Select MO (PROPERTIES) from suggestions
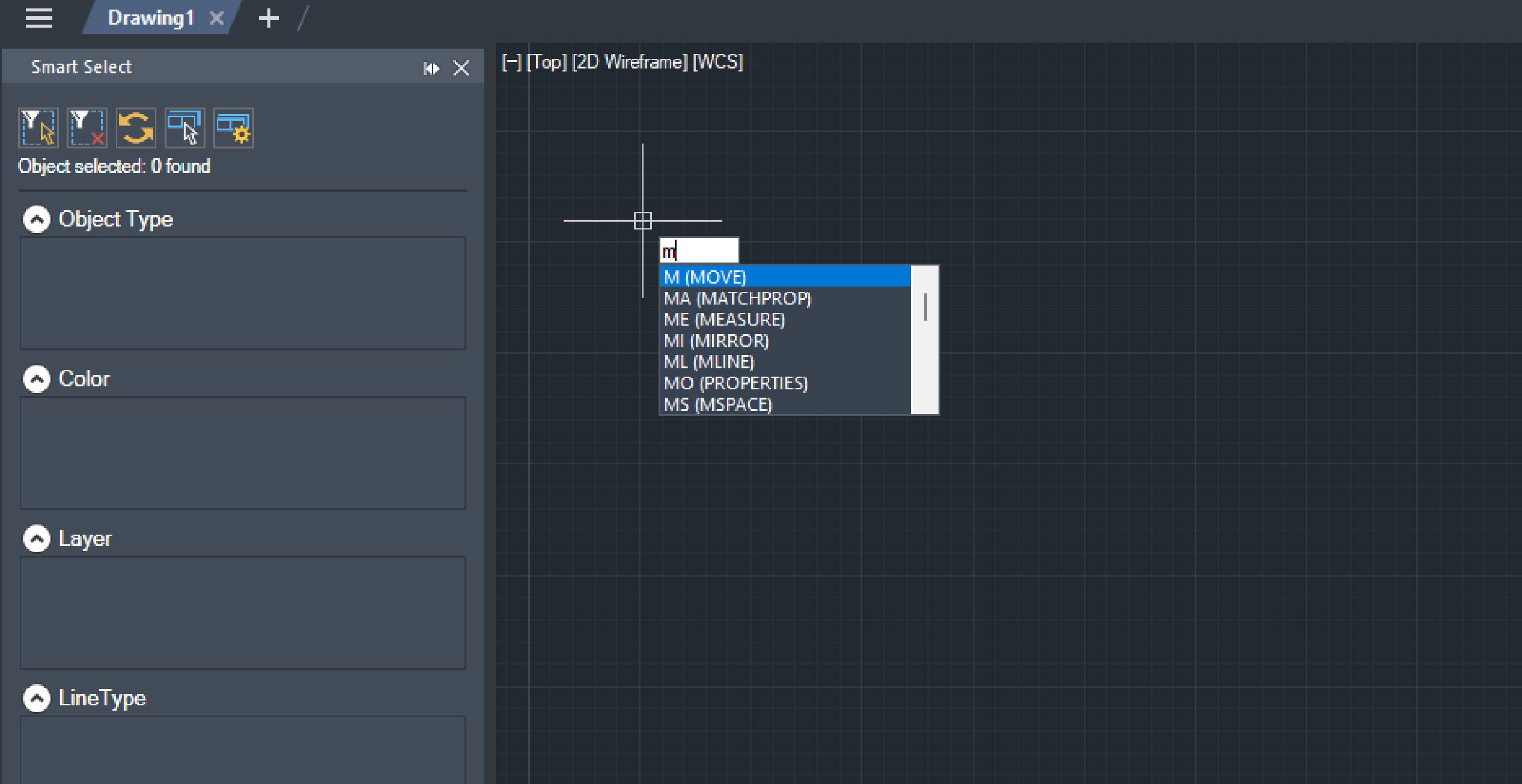The width and height of the screenshot is (1522, 784). click(785, 383)
